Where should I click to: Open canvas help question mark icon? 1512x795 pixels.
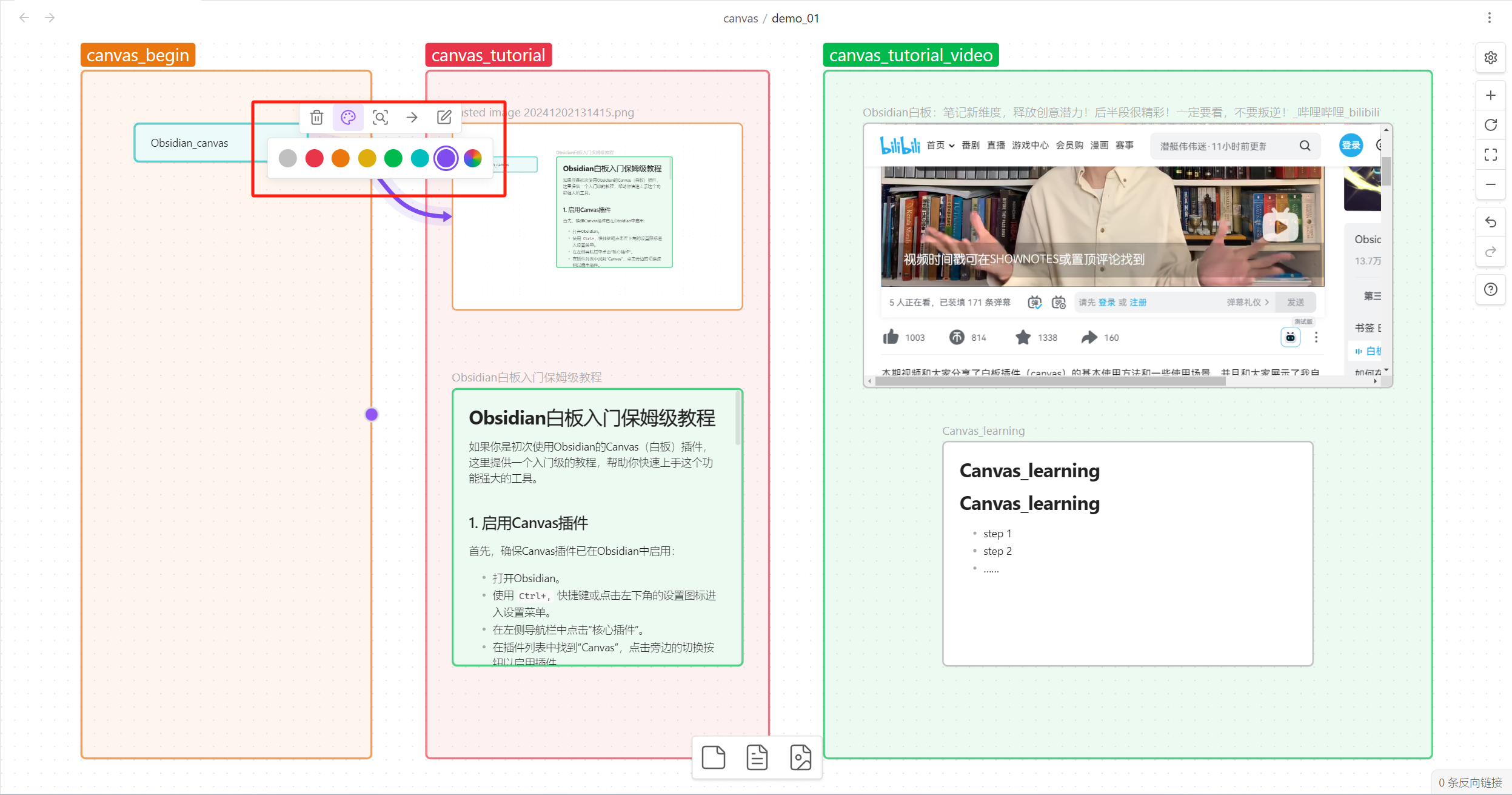[x=1491, y=289]
